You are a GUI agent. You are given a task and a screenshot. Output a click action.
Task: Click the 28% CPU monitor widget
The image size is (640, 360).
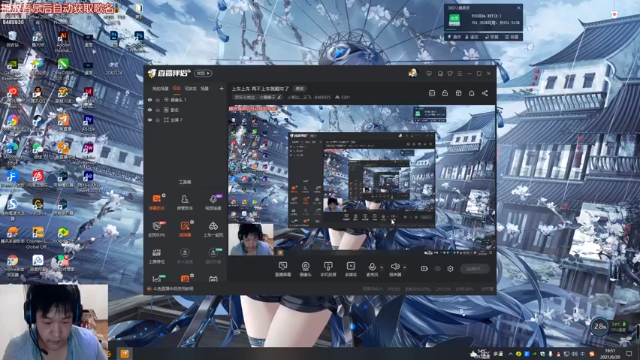[600, 326]
